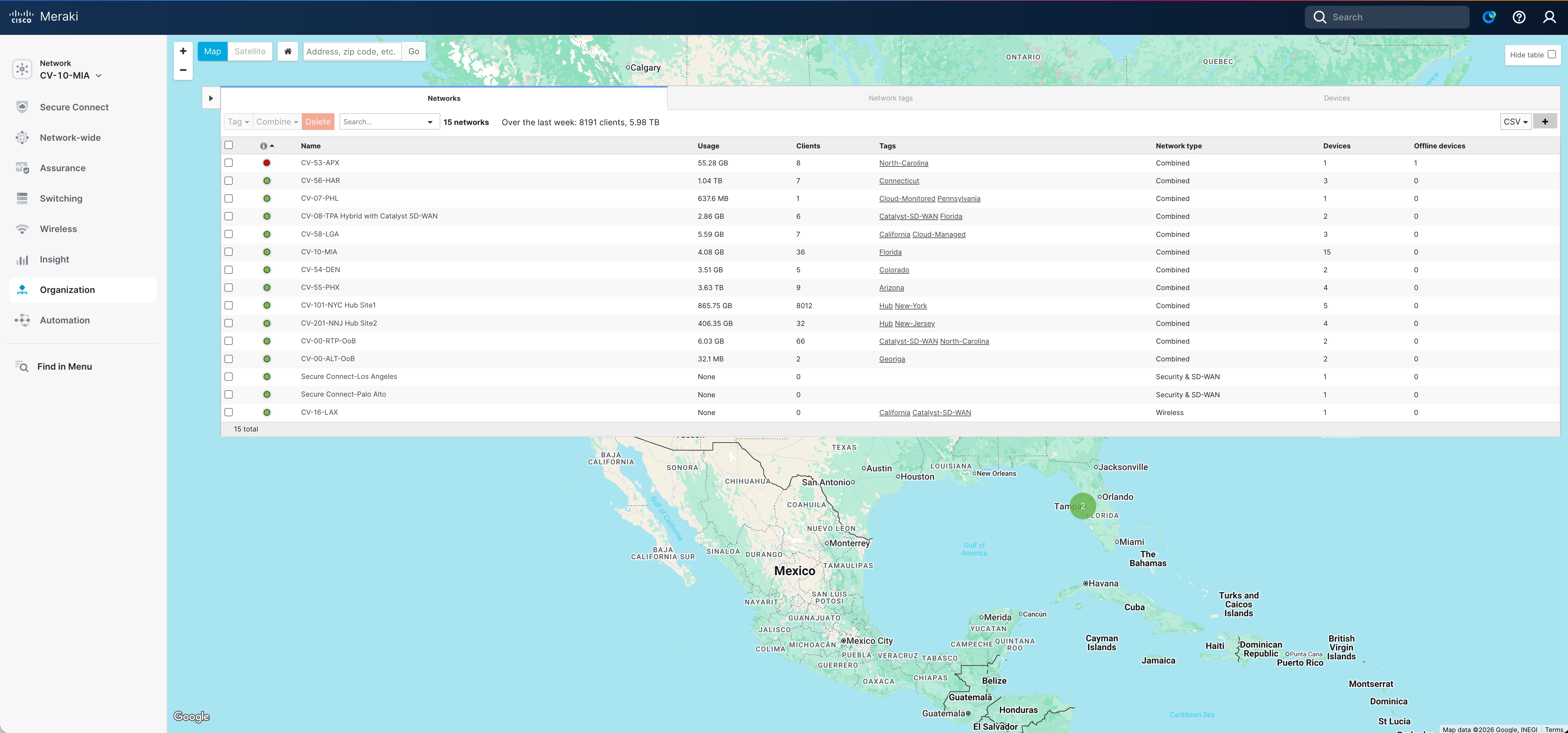Open Assurance in the sidebar
The width and height of the screenshot is (1568, 733).
[x=63, y=168]
